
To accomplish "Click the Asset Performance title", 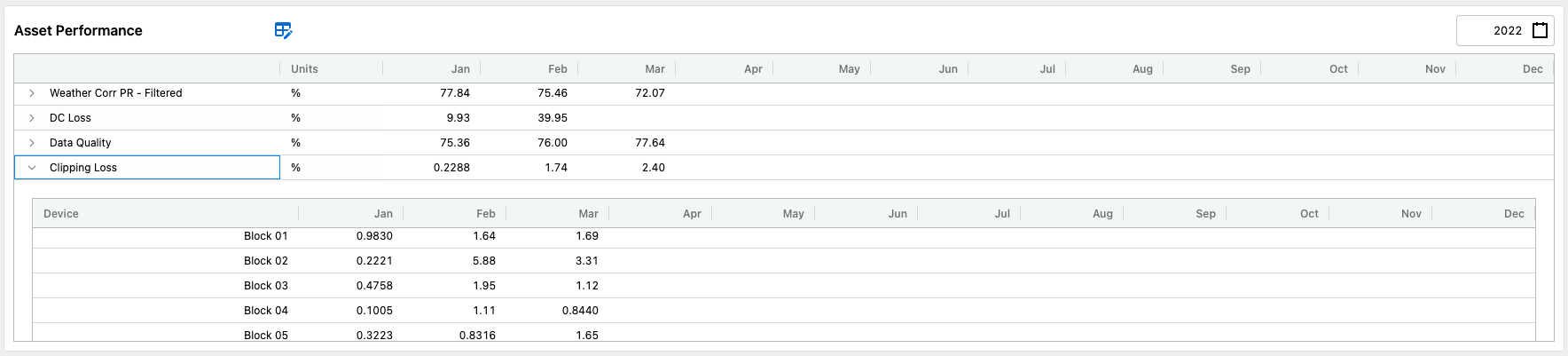I will [x=78, y=31].
